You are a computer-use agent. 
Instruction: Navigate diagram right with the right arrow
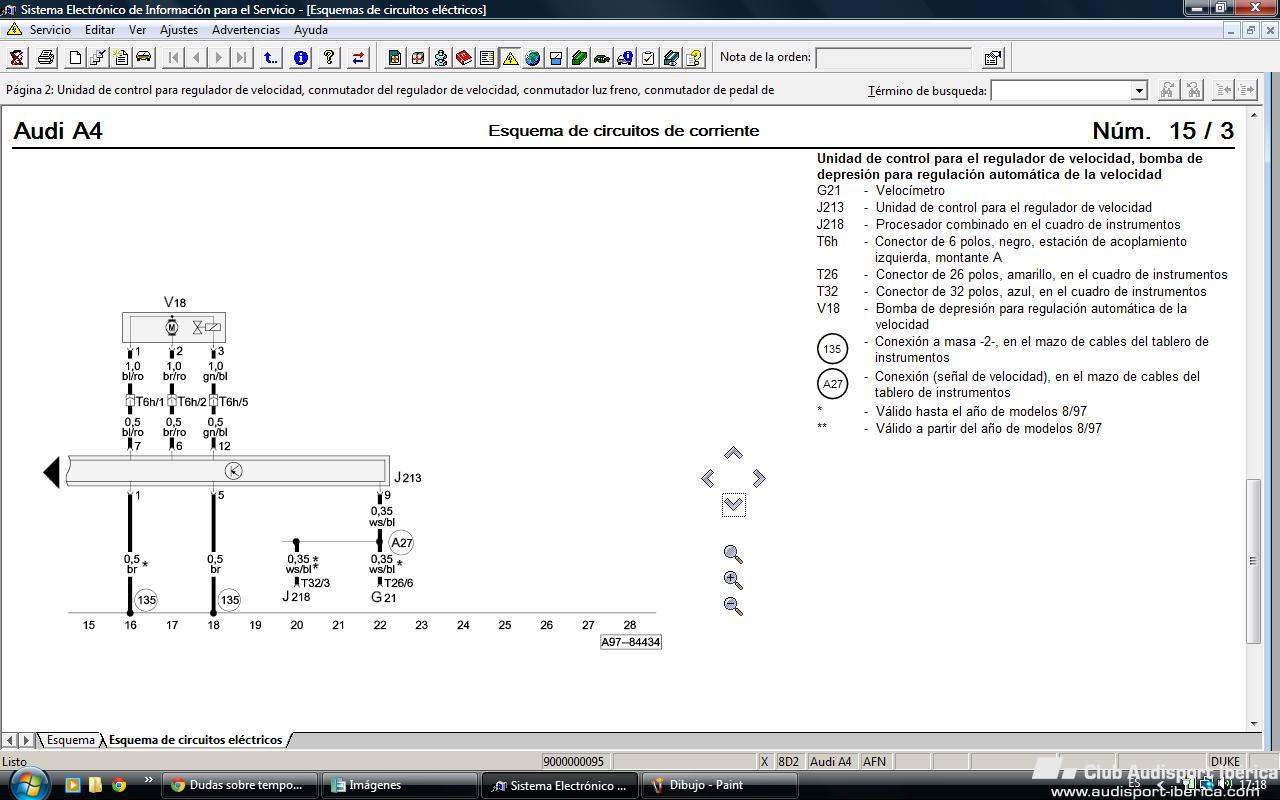759,479
